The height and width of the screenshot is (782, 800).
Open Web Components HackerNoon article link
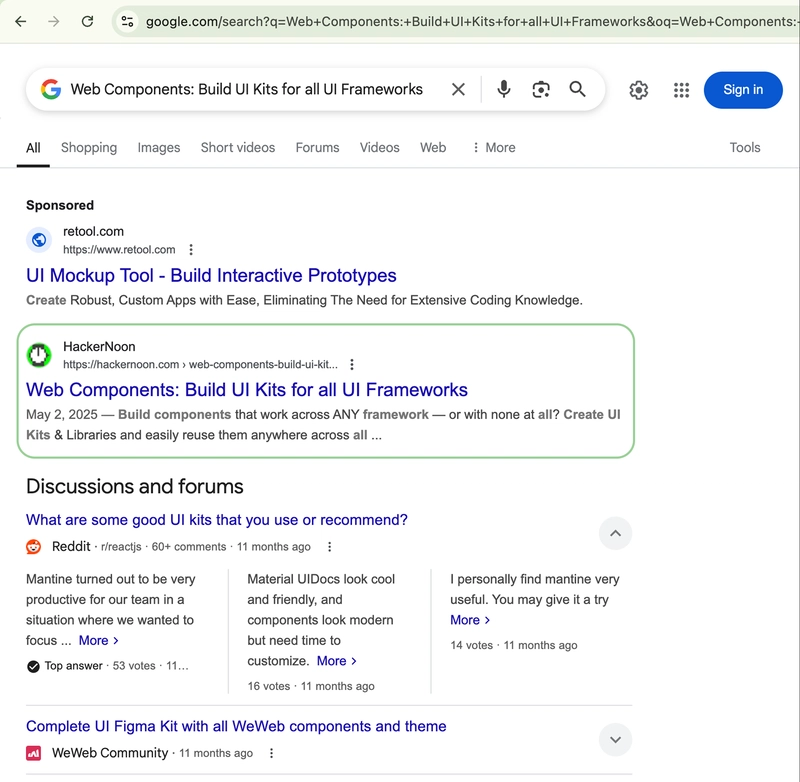[247, 390]
